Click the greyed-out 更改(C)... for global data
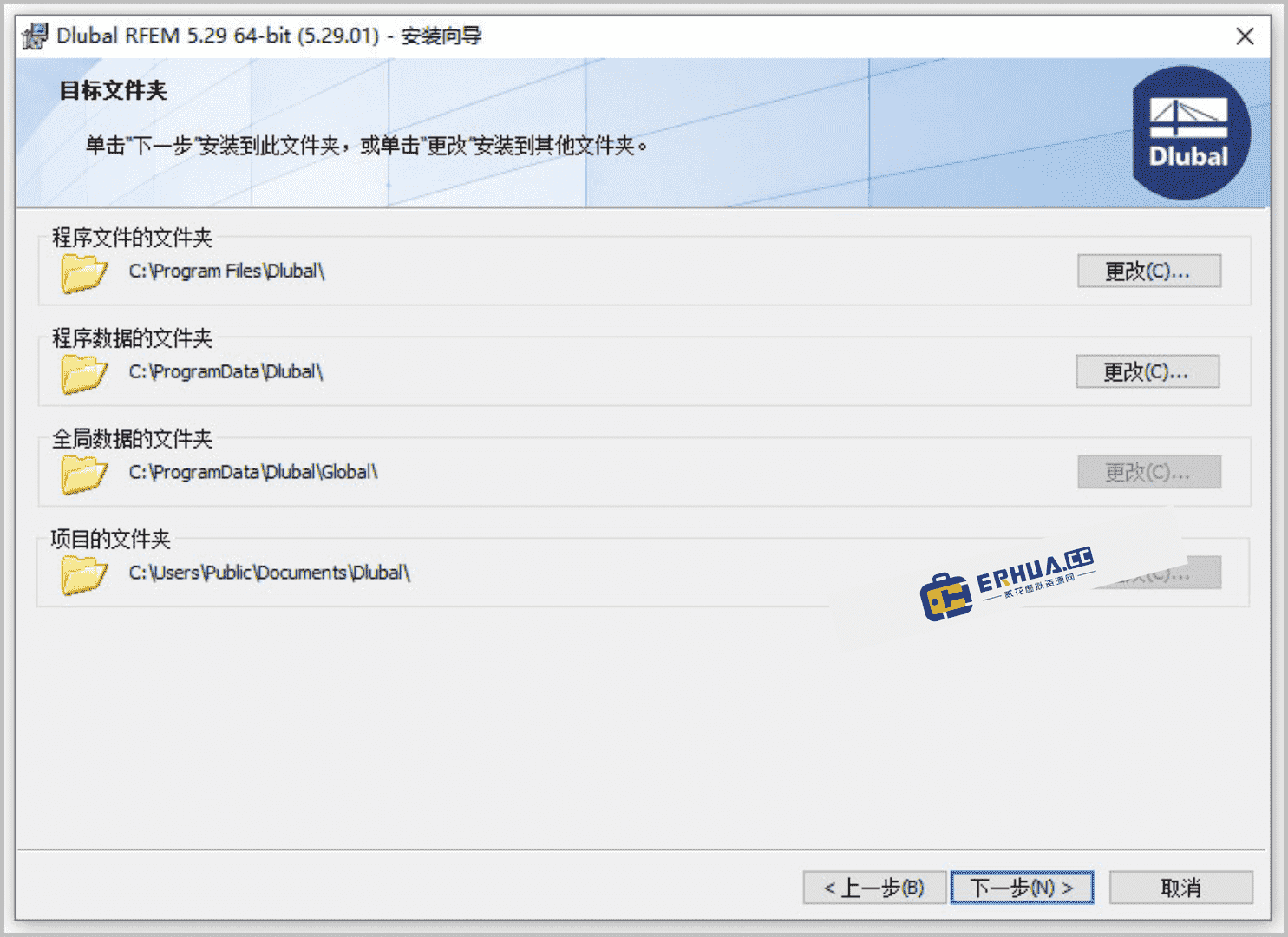The width and height of the screenshot is (1288, 937). pyautogui.click(x=1149, y=472)
